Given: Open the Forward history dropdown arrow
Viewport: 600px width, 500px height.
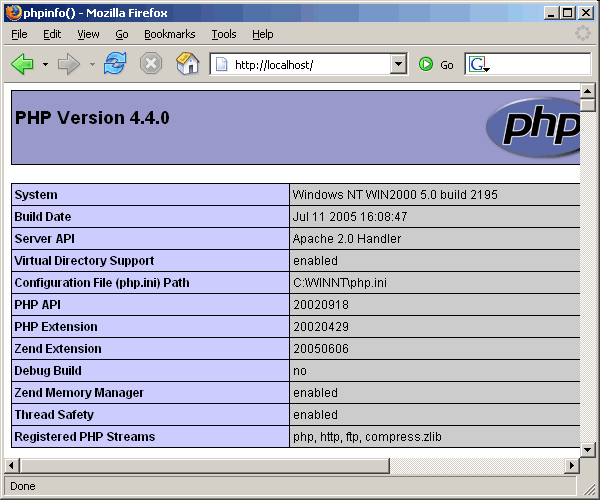Looking at the screenshot, I should click(x=92, y=64).
